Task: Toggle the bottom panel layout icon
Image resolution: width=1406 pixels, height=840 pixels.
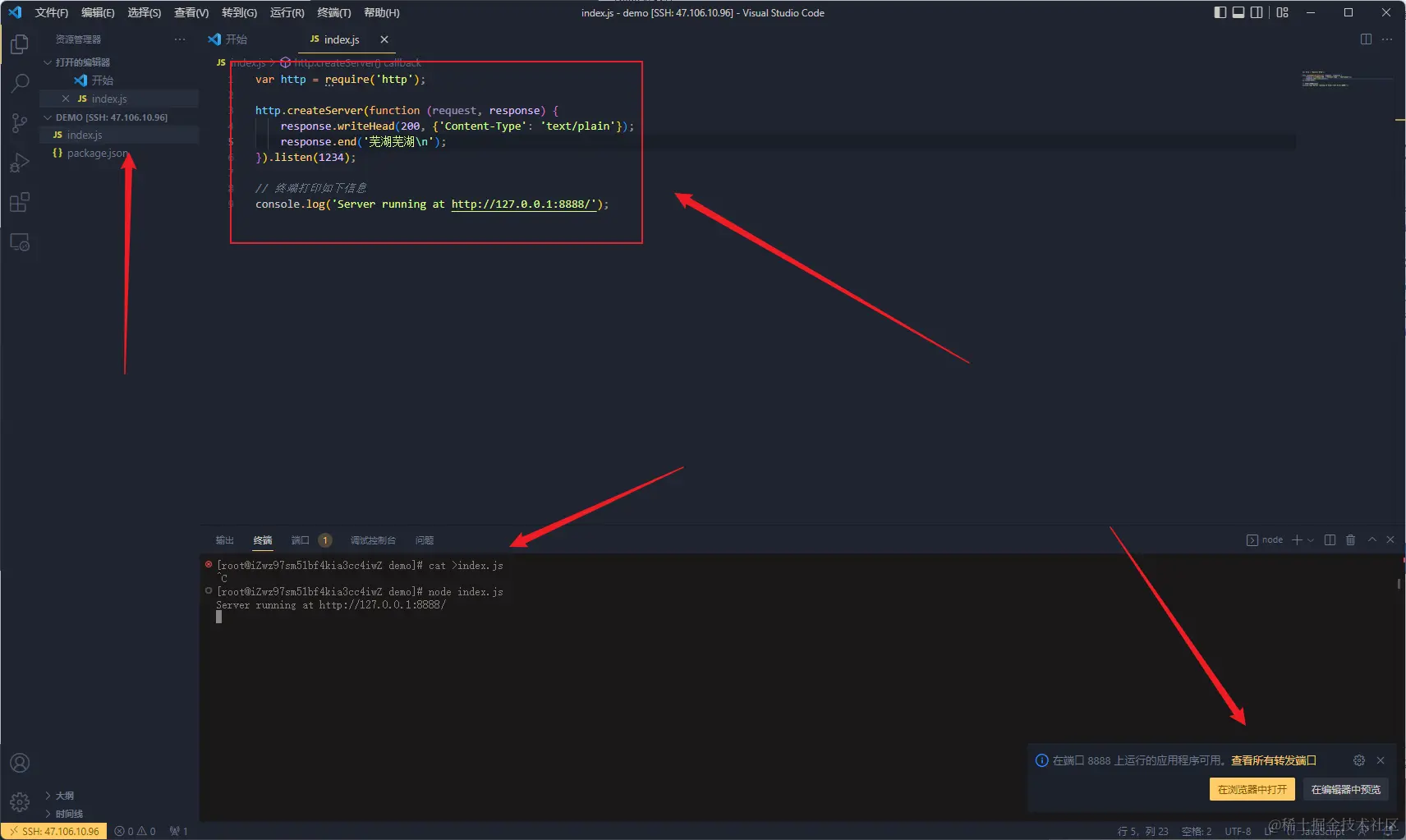Action: (x=1238, y=12)
